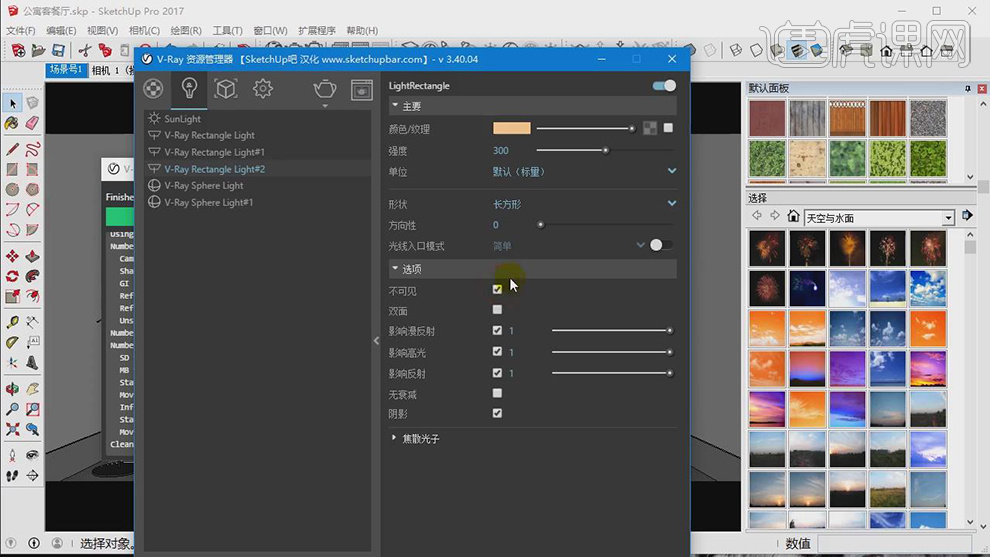
Task: Click the 数值 measurements input box
Action: [895, 543]
